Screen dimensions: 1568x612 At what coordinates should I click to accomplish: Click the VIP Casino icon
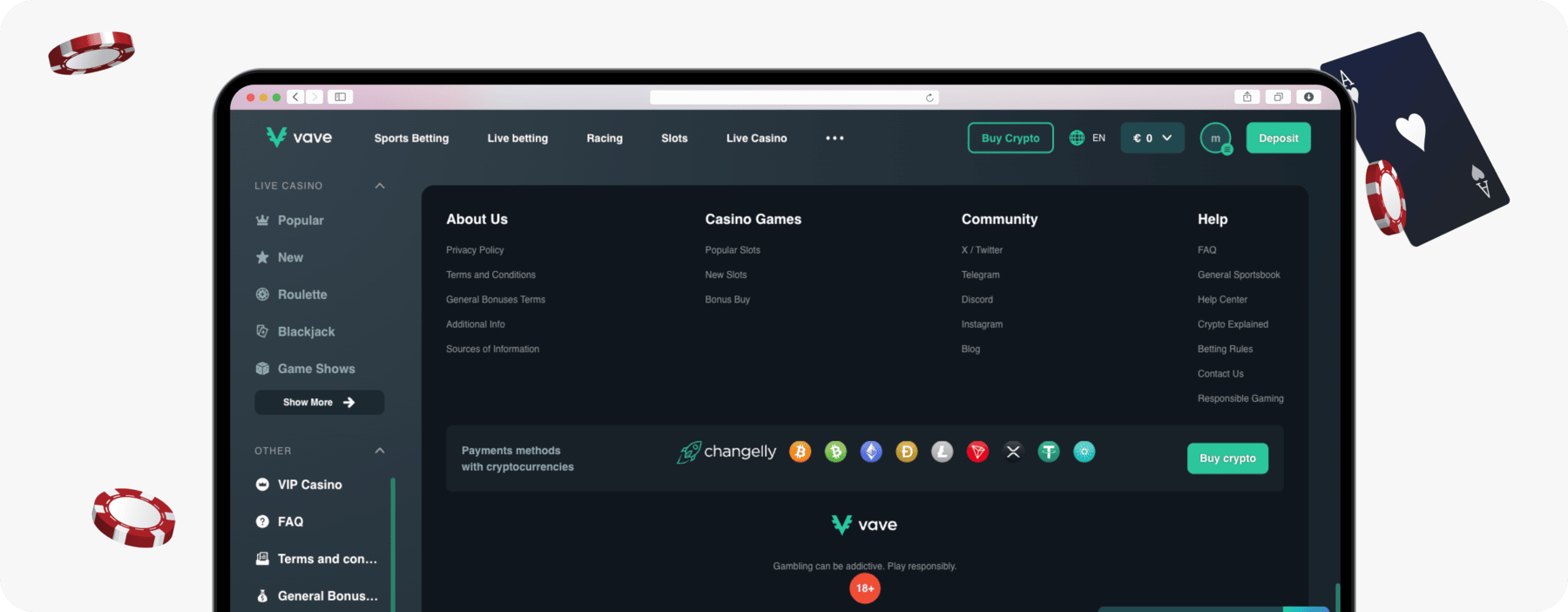pyautogui.click(x=262, y=485)
